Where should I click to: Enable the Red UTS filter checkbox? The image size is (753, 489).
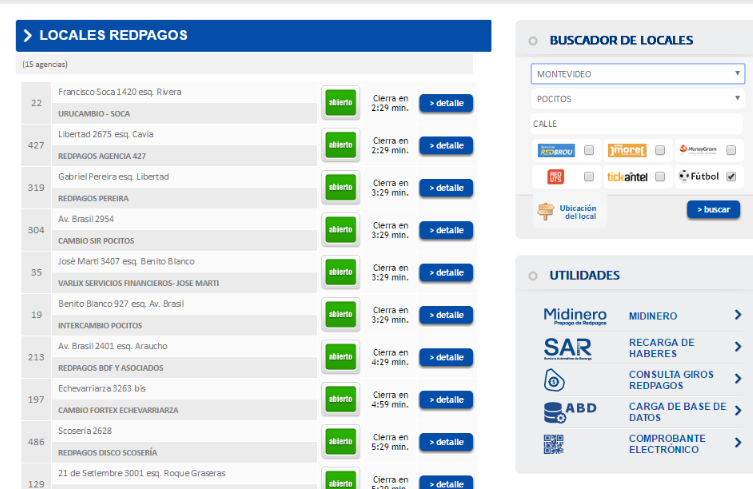589,177
